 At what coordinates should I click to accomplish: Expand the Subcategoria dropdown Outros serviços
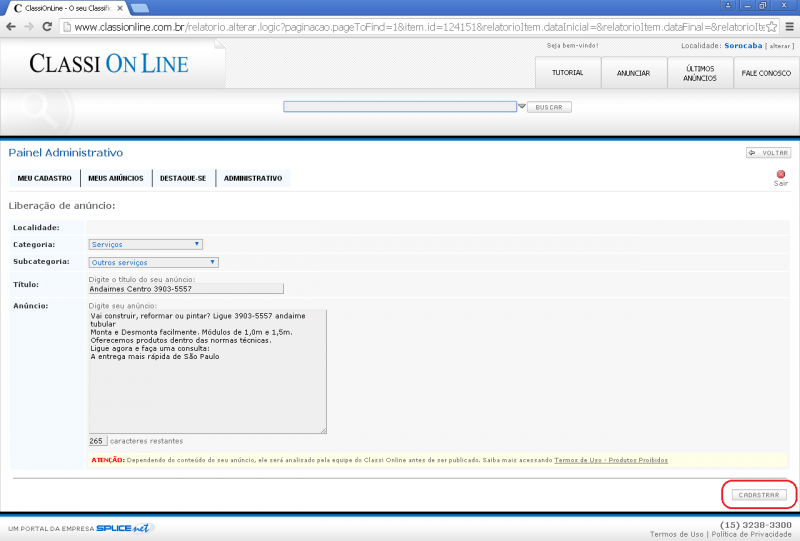pos(153,262)
